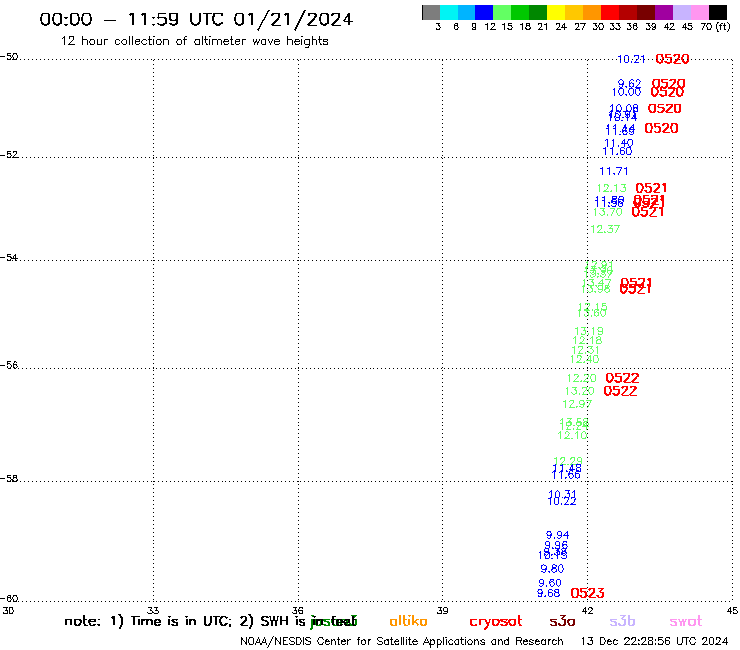Viewport: 740px width, 650px height.
Task: Select the s3b satellite legend label
Action: pyautogui.click(x=622, y=621)
